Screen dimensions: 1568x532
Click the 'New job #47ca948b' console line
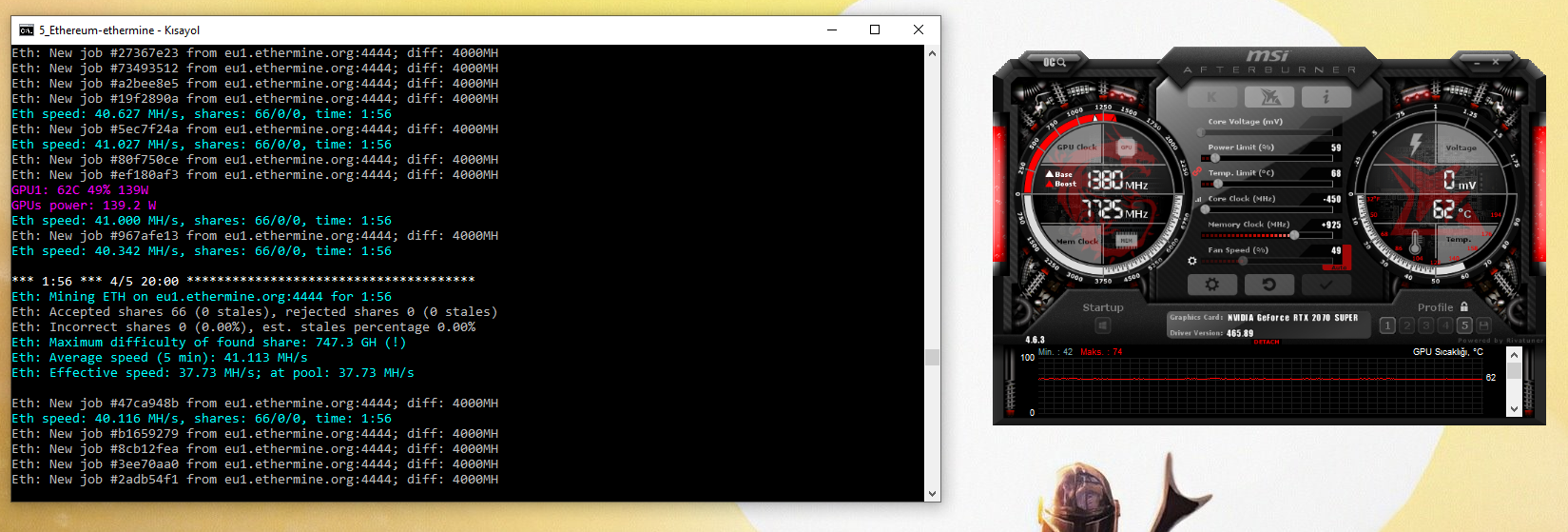pos(255,404)
